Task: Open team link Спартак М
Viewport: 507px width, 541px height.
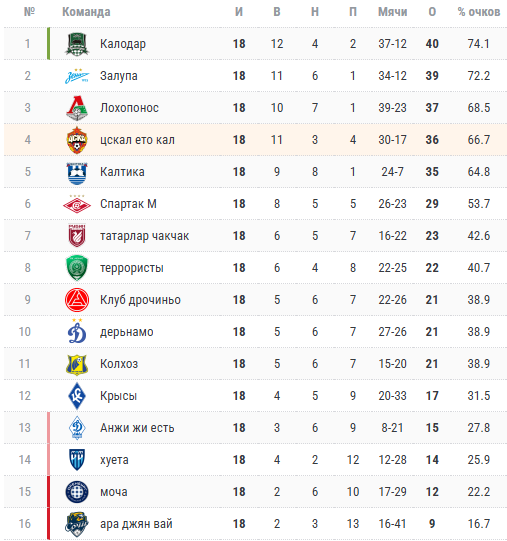Action: (128, 204)
